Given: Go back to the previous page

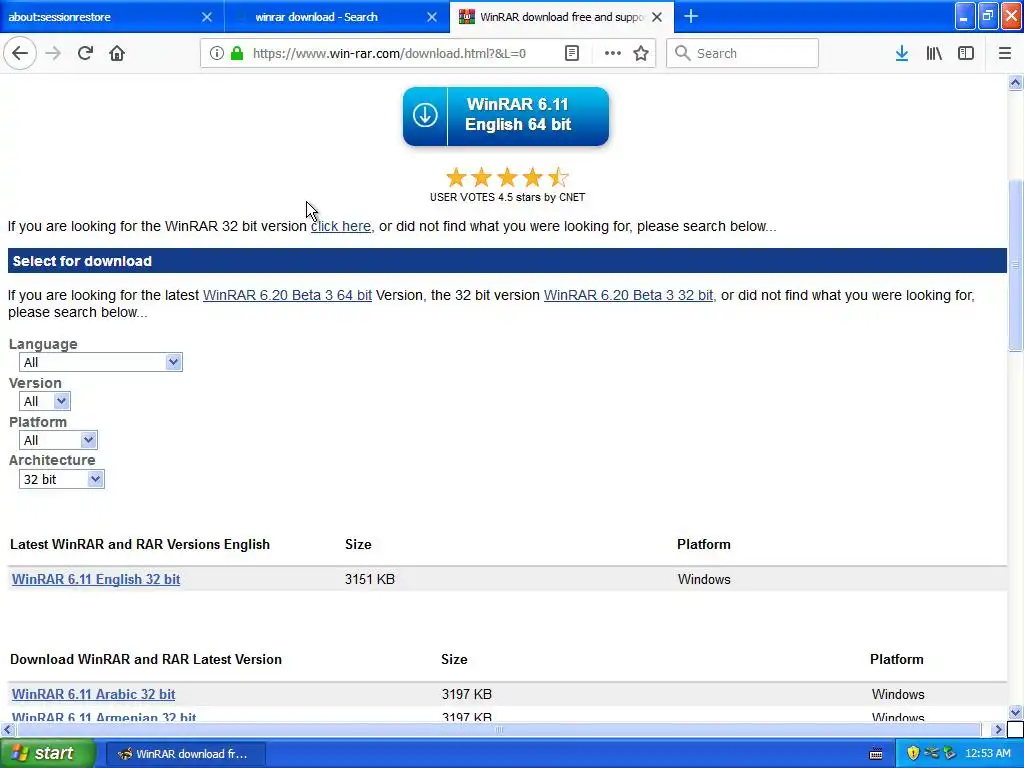Looking at the screenshot, I should pos(20,53).
